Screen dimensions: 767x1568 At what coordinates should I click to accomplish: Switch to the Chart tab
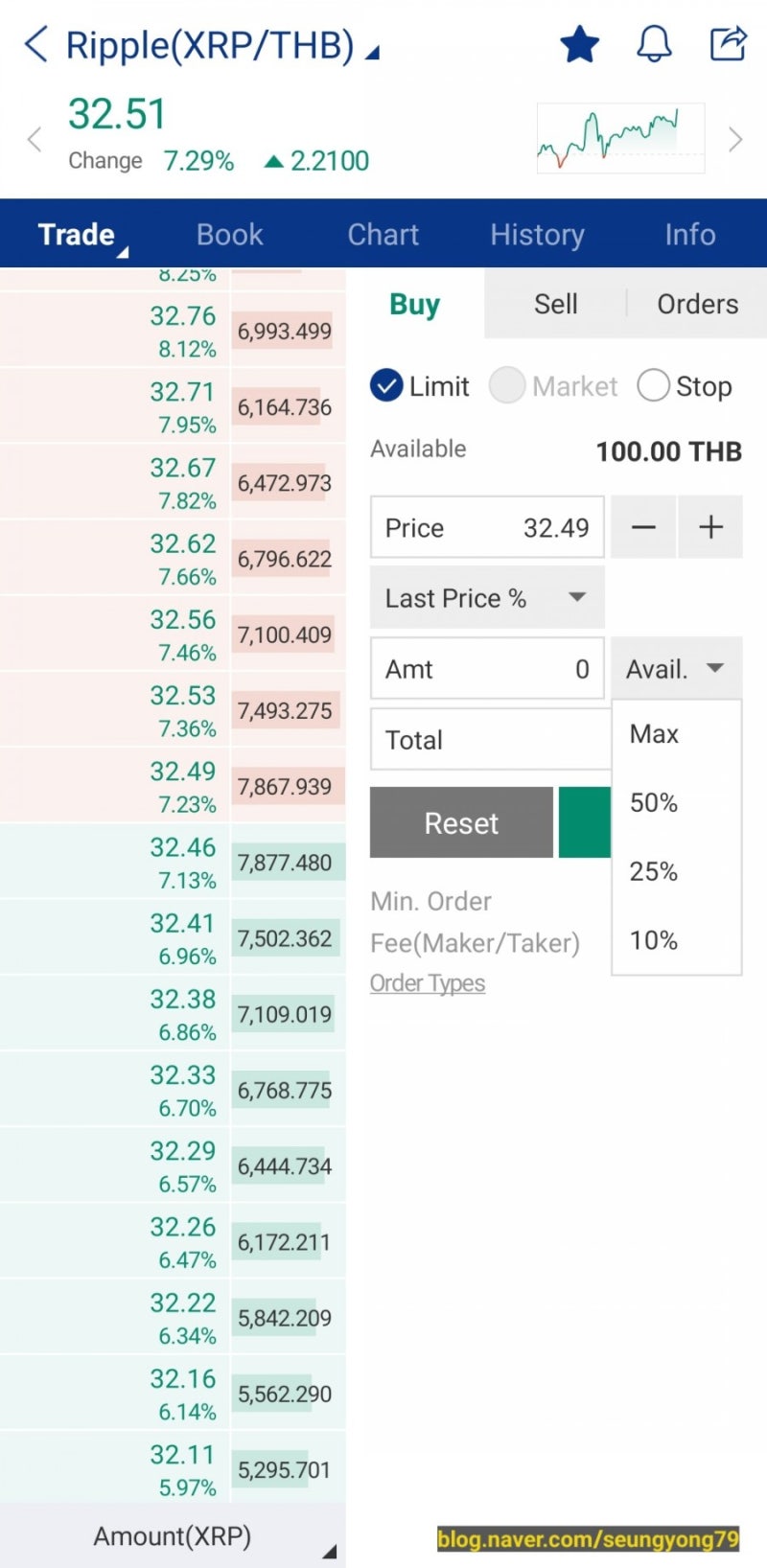pos(383,235)
